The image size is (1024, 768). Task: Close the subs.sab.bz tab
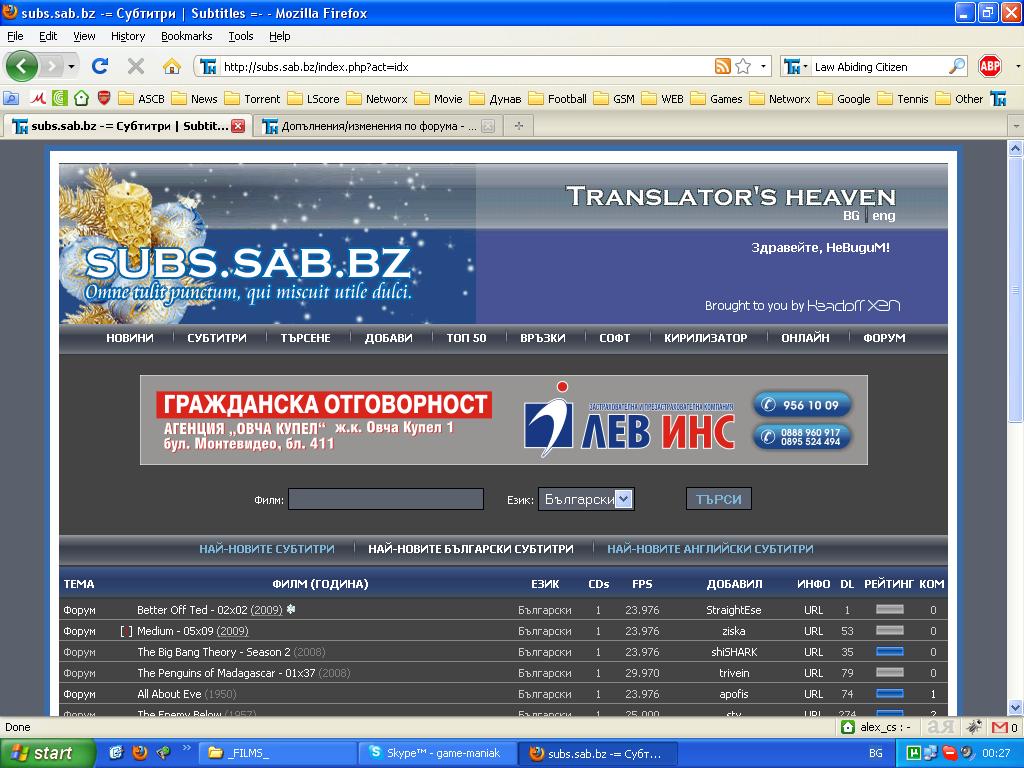coord(238,126)
